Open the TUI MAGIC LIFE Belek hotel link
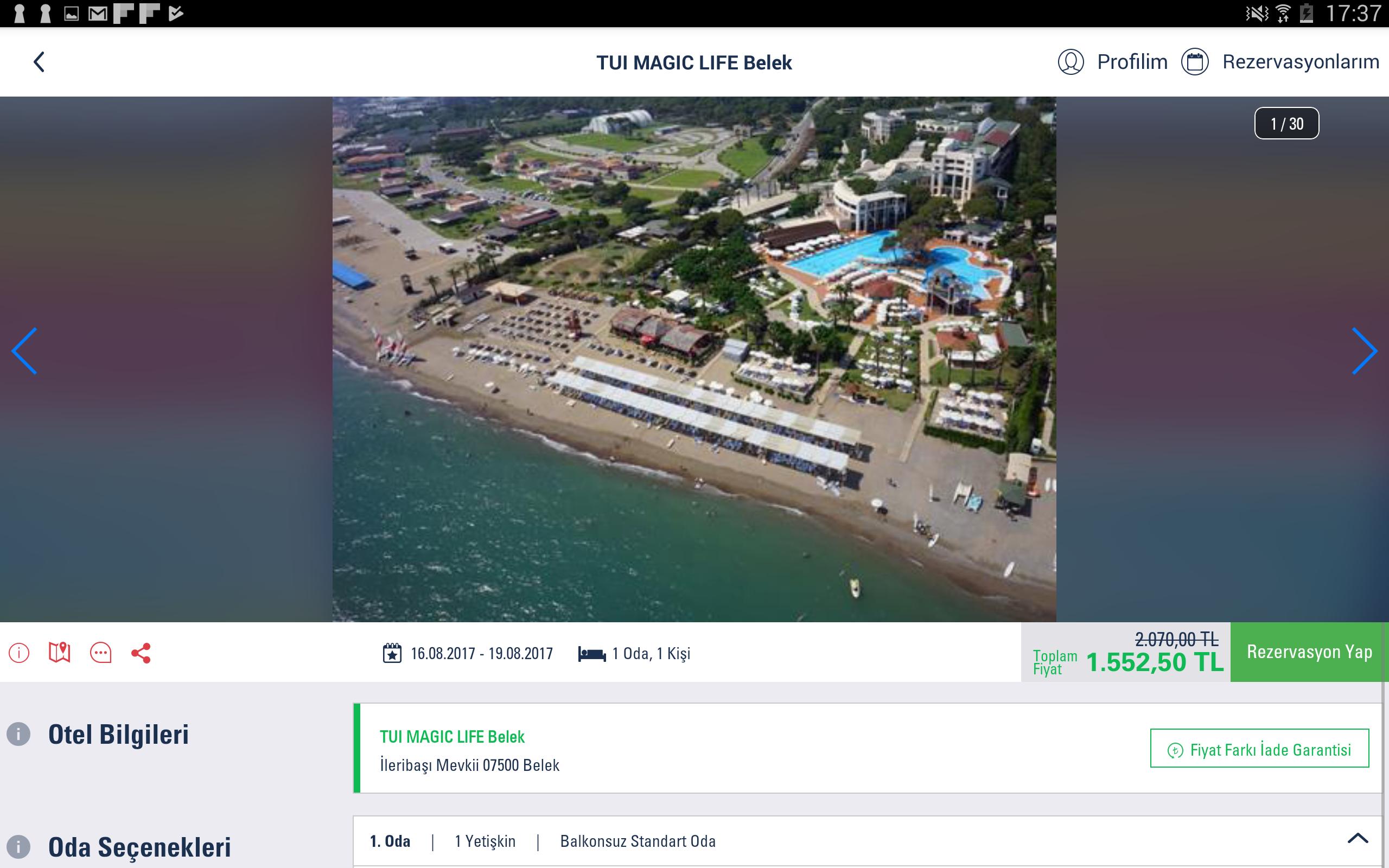Viewport: 1389px width, 868px height. point(453,737)
